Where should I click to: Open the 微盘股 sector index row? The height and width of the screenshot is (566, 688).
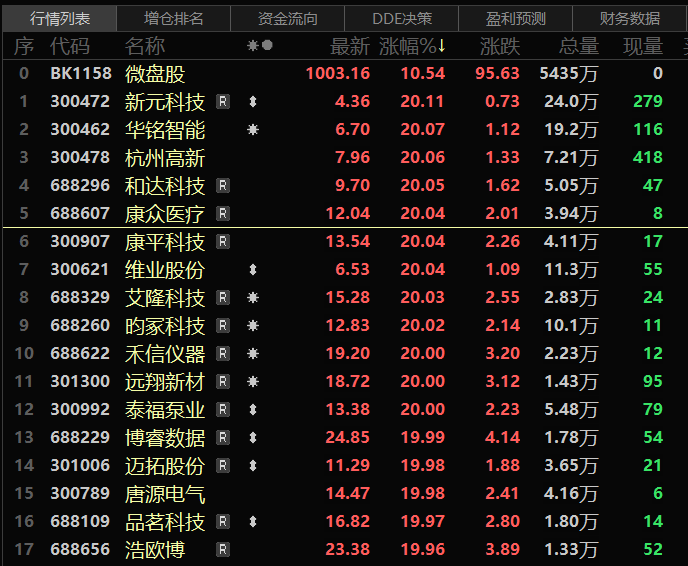155,74
